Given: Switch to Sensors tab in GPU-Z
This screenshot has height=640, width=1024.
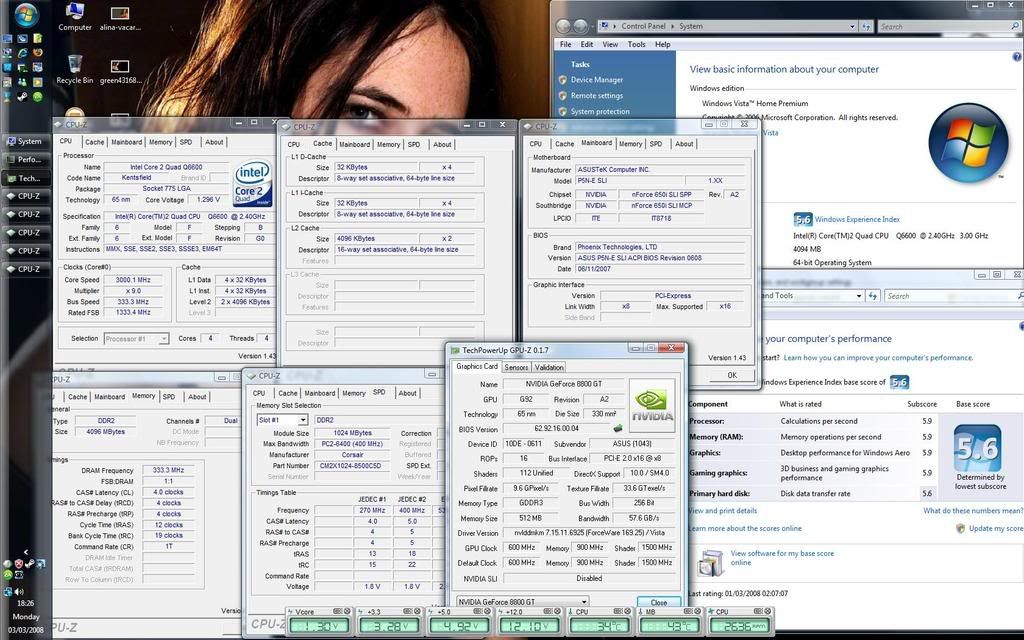Looking at the screenshot, I should tap(516, 368).
